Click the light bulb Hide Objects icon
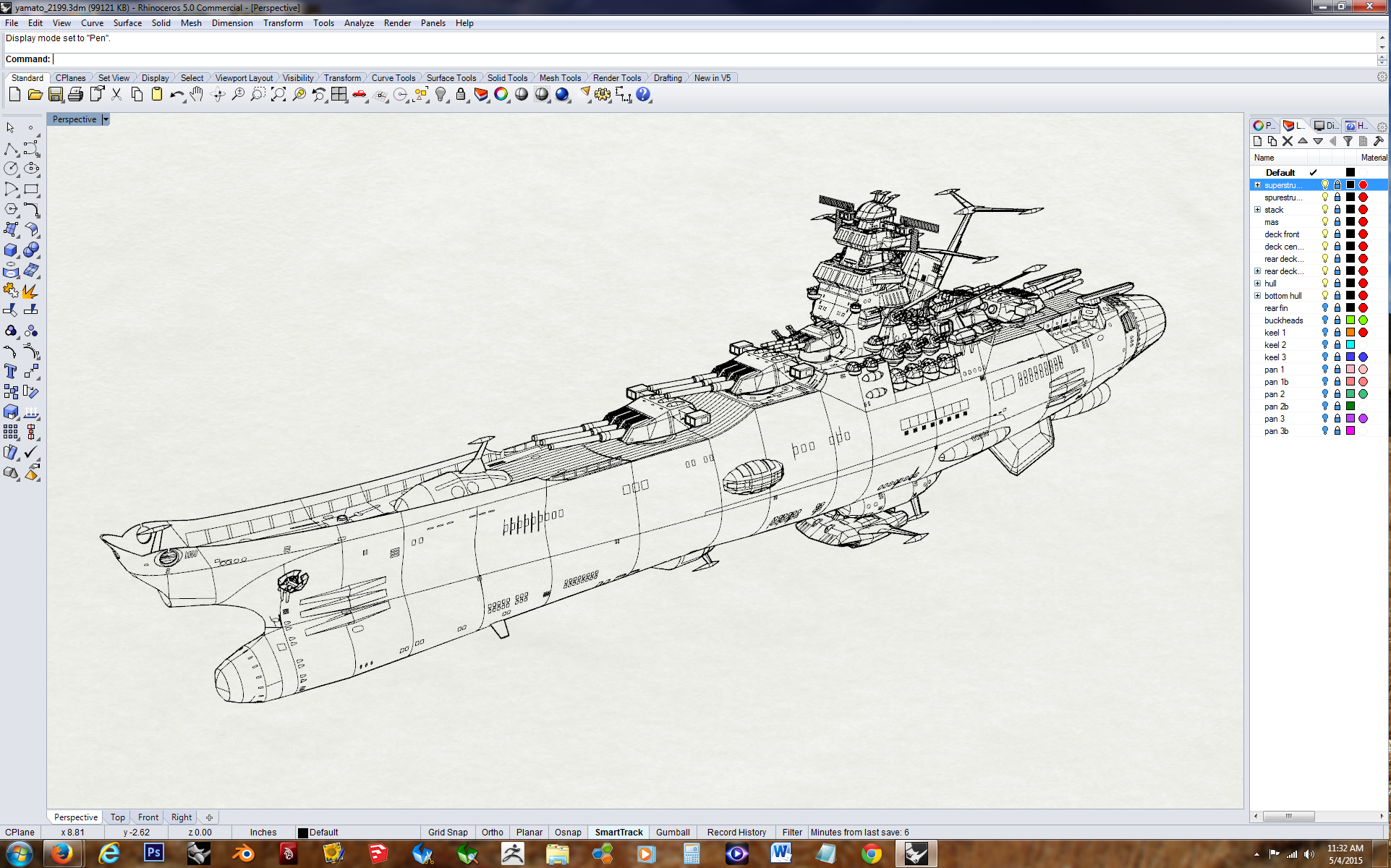Screen dimensions: 1391x868 coord(441,95)
